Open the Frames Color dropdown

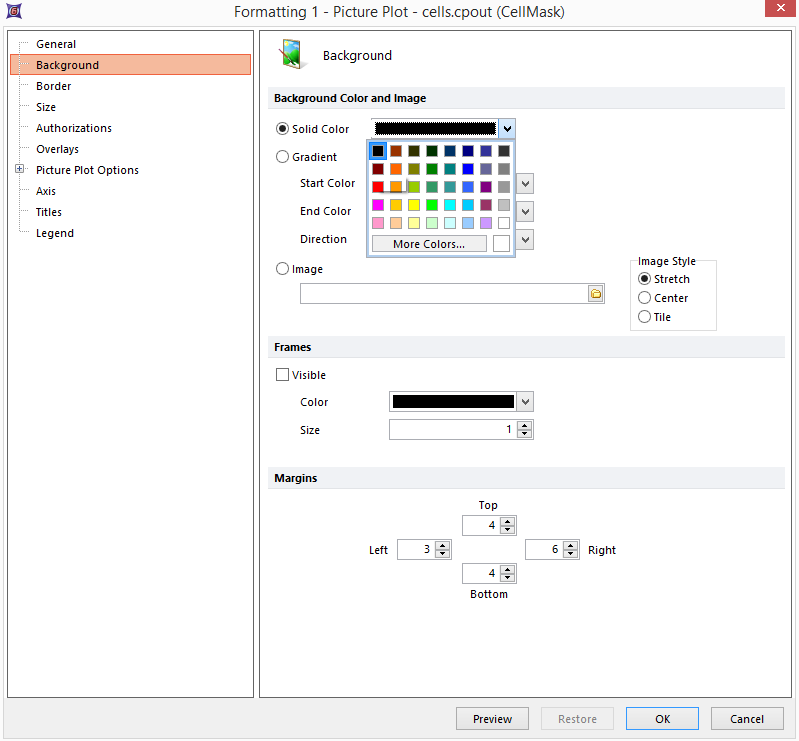tap(525, 402)
